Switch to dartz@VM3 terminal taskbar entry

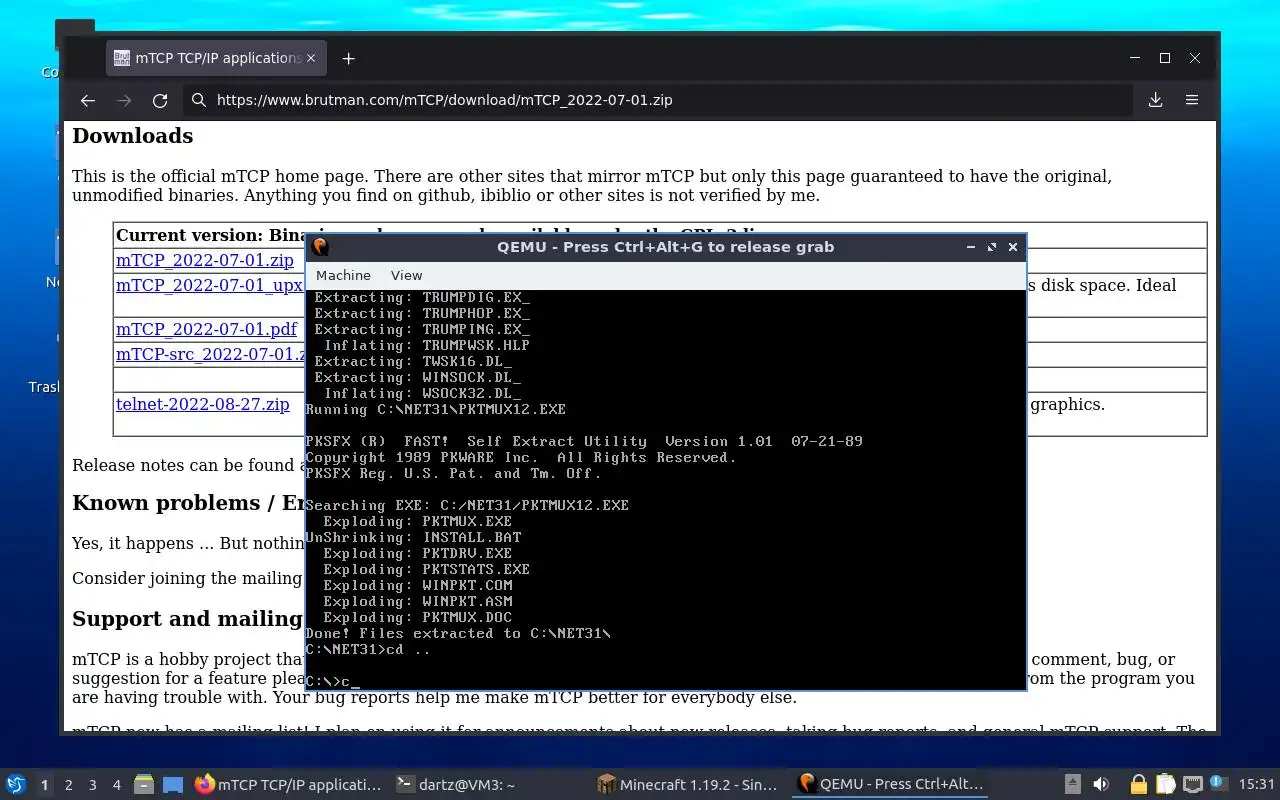coord(488,785)
